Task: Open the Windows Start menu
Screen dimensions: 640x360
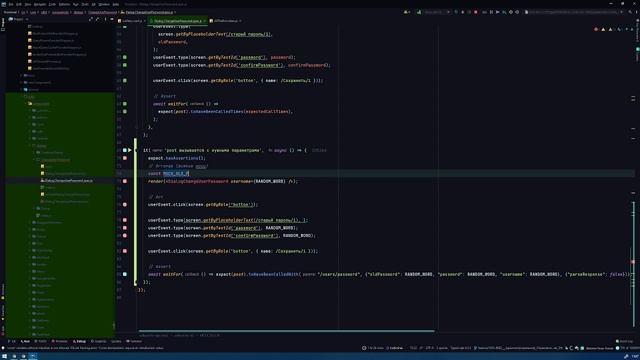Action: click(4, 356)
